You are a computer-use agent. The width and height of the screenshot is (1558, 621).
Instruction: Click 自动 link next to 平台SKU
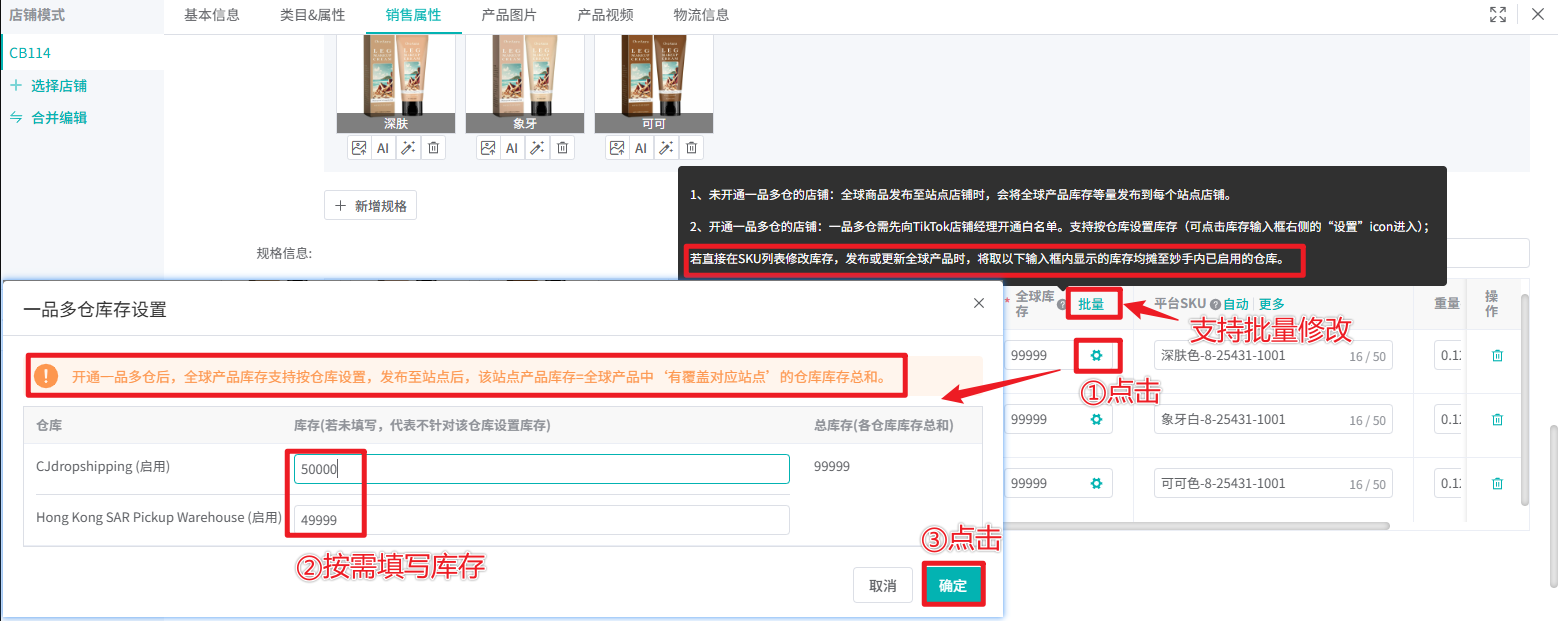[1236, 304]
